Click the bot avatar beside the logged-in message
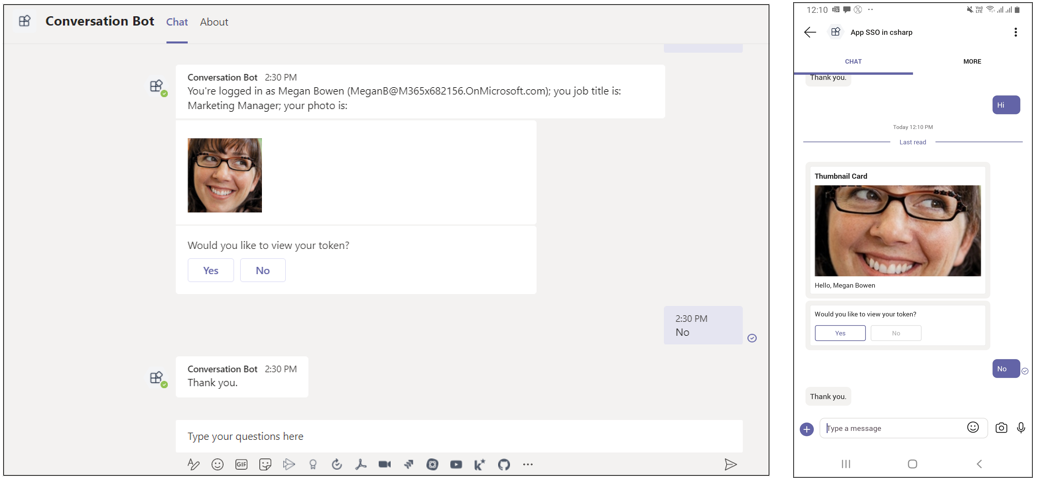 pyautogui.click(x=157, y=87)
